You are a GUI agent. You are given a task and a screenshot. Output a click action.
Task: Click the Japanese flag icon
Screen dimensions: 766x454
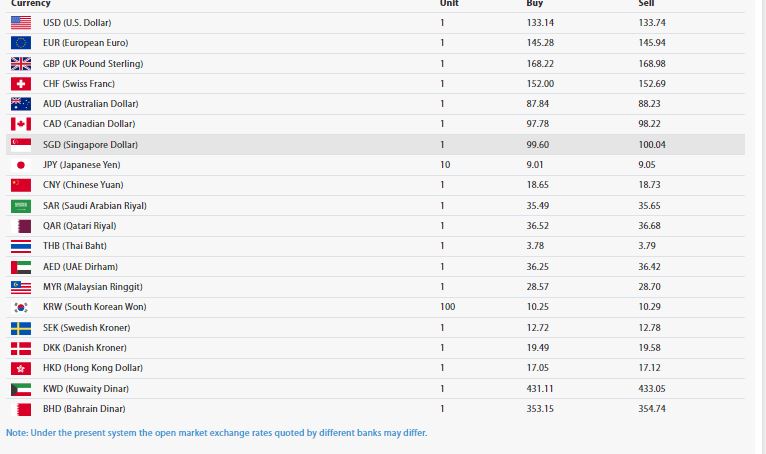pos(21,165)
